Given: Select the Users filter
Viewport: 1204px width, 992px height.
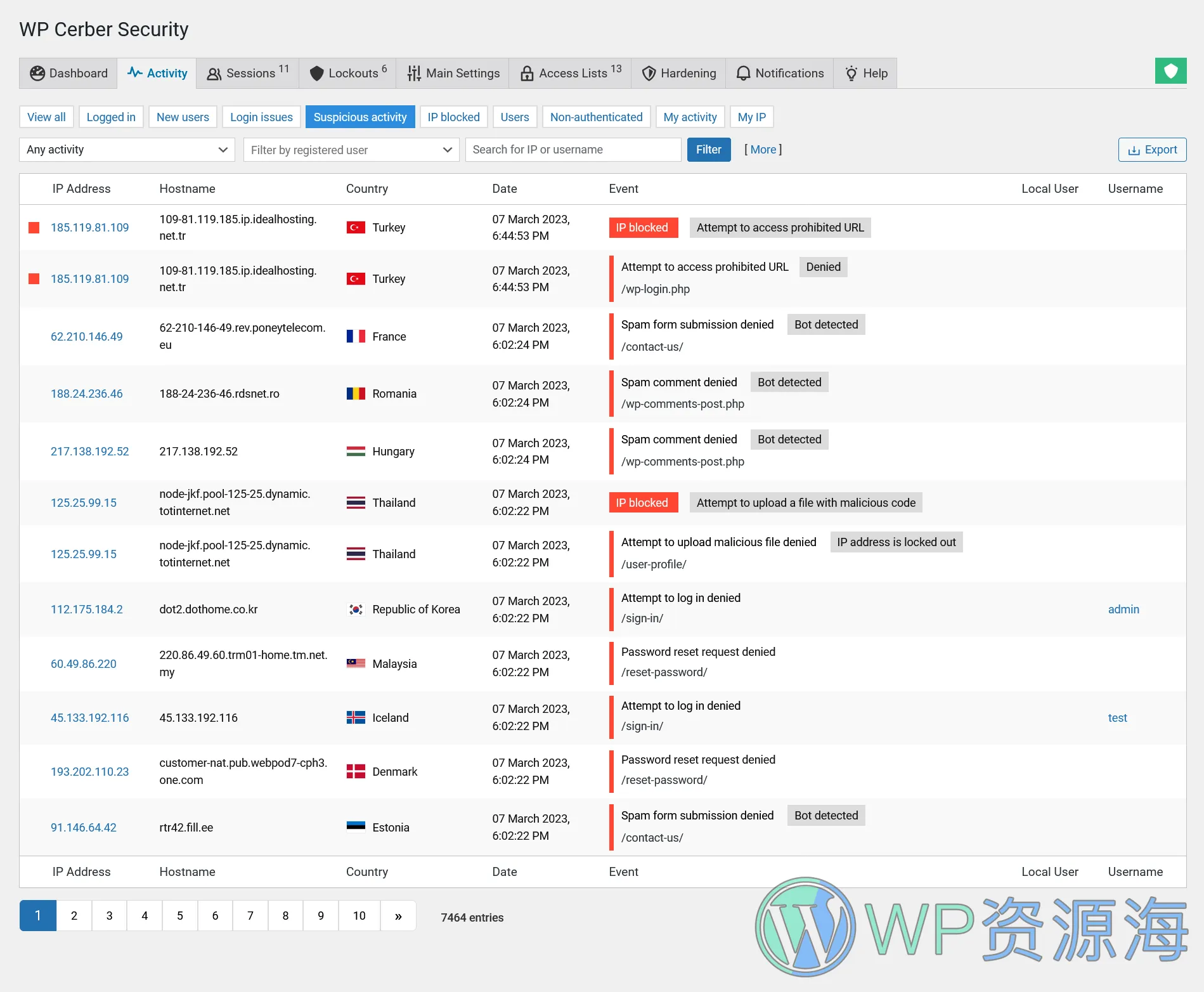Looking at the screenshot, I should (x=515, y=117).
